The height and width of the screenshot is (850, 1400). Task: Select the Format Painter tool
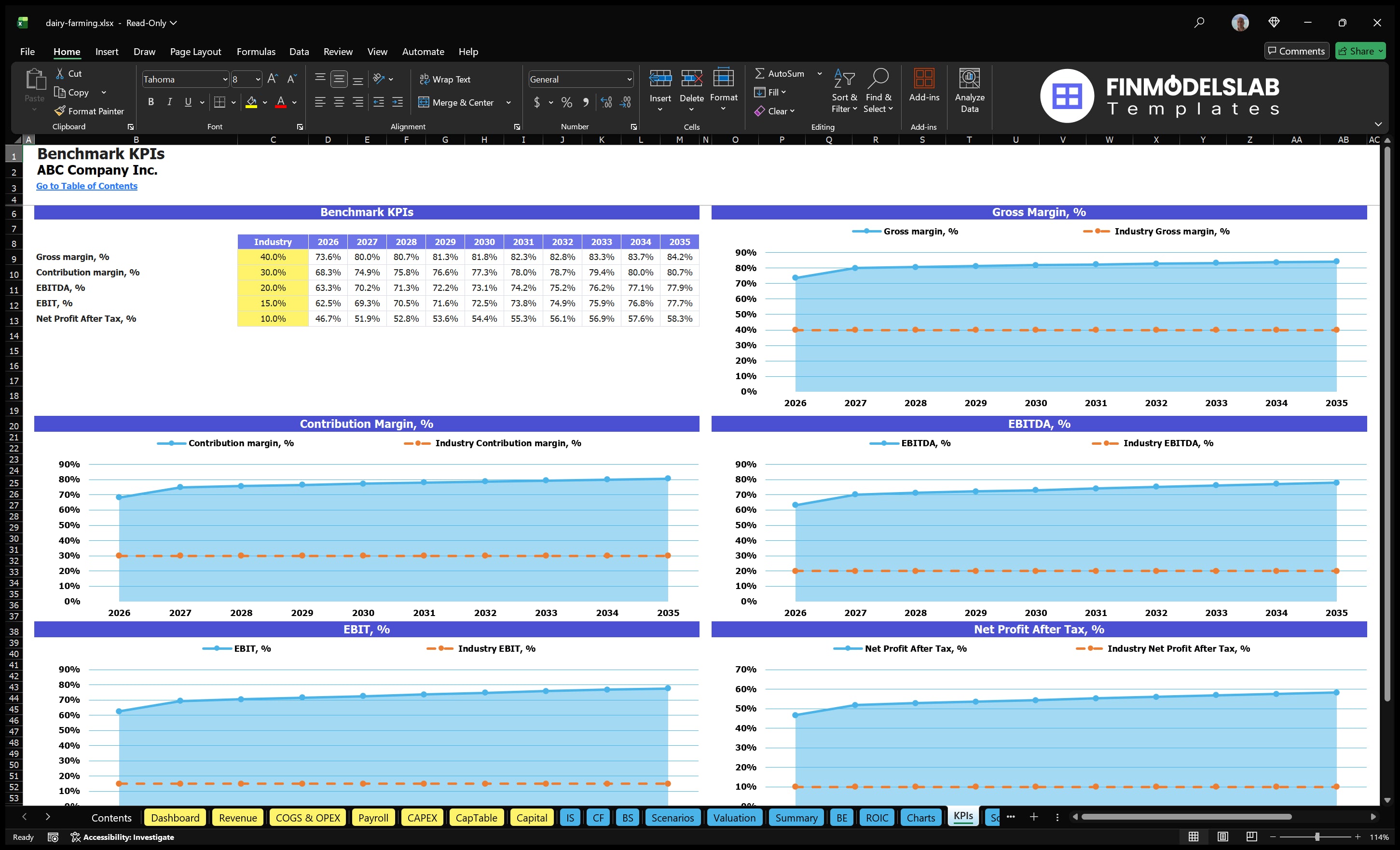pos(89,111)
